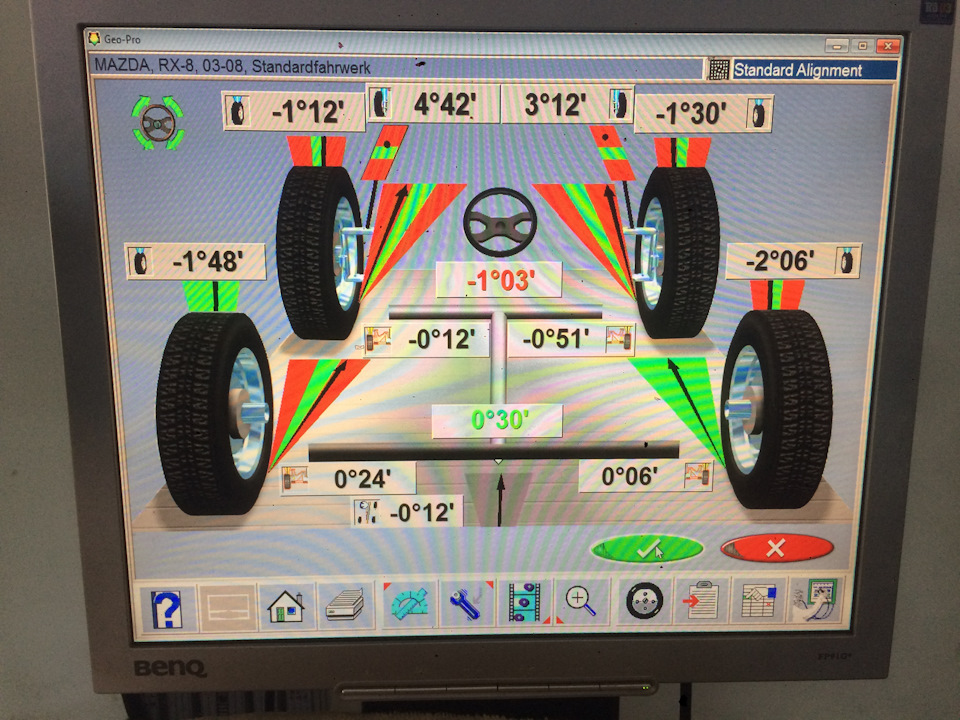Click rear right toe icon beside 0°06'
The height and width of the screenshot is (720, 960).
pos(698,476)
